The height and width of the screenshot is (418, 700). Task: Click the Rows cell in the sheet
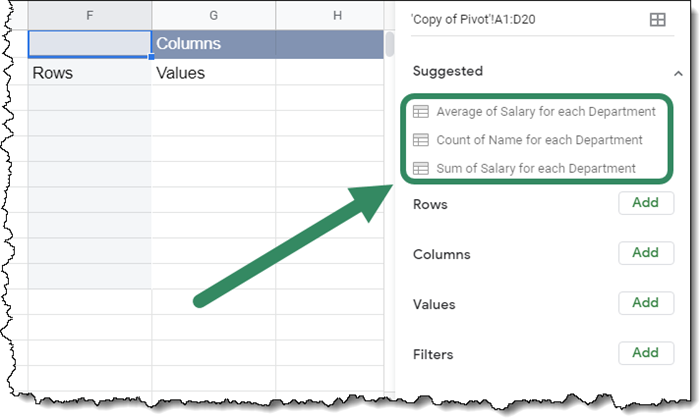[x=90, y=73]
